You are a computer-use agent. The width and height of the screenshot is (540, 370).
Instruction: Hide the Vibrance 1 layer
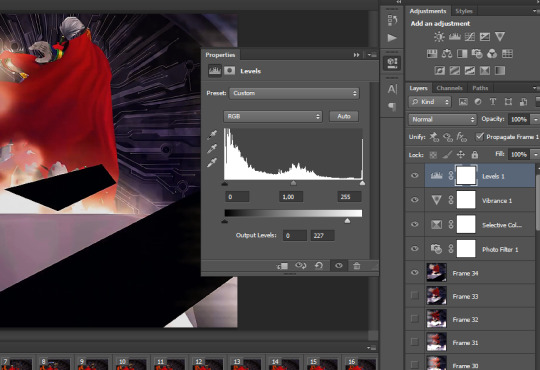tap(415, 200)
